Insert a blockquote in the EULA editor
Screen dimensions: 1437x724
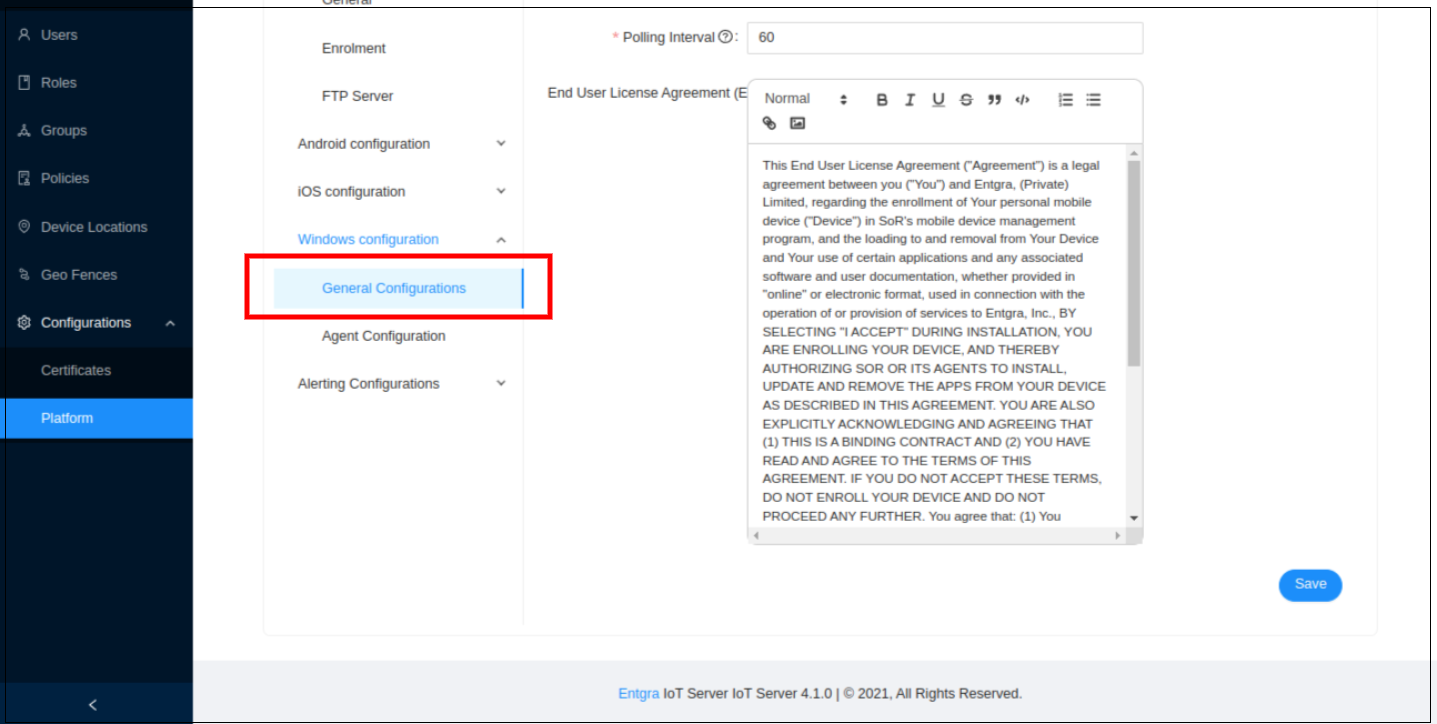tap(993, 98)
